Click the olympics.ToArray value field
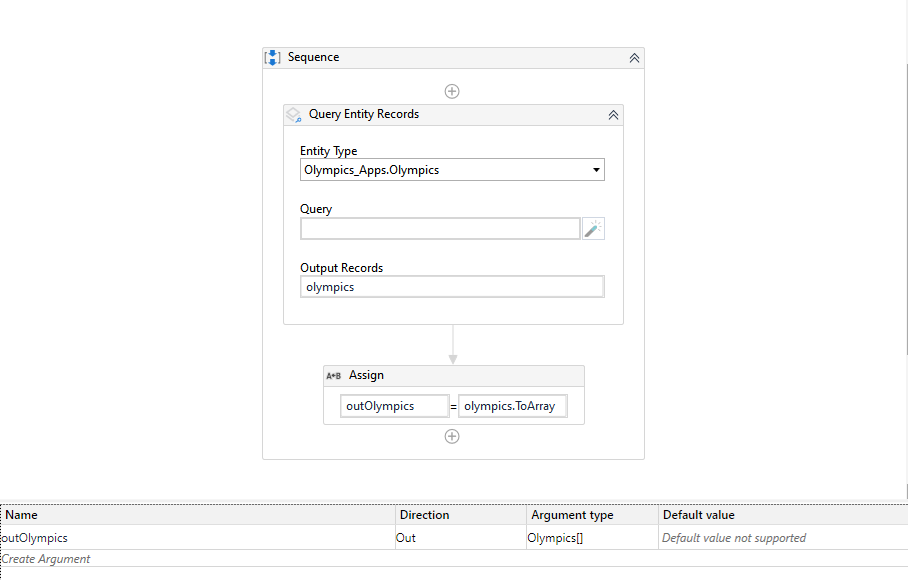 coord(512,406)
